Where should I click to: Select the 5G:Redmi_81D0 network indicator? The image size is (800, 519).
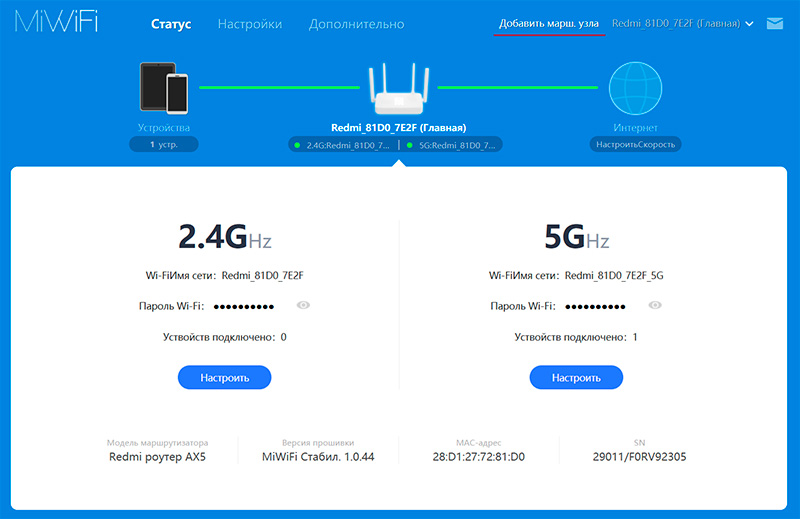(454, 145)
